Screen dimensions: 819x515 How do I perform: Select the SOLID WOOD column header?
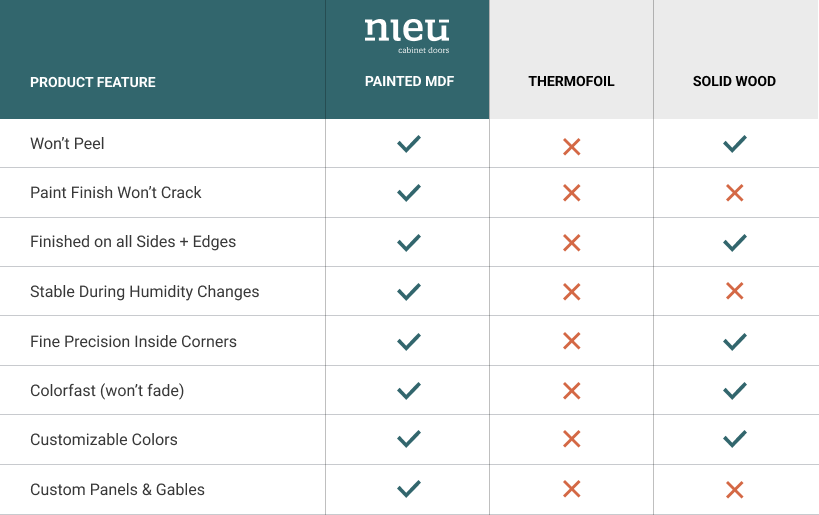point(734,81)
